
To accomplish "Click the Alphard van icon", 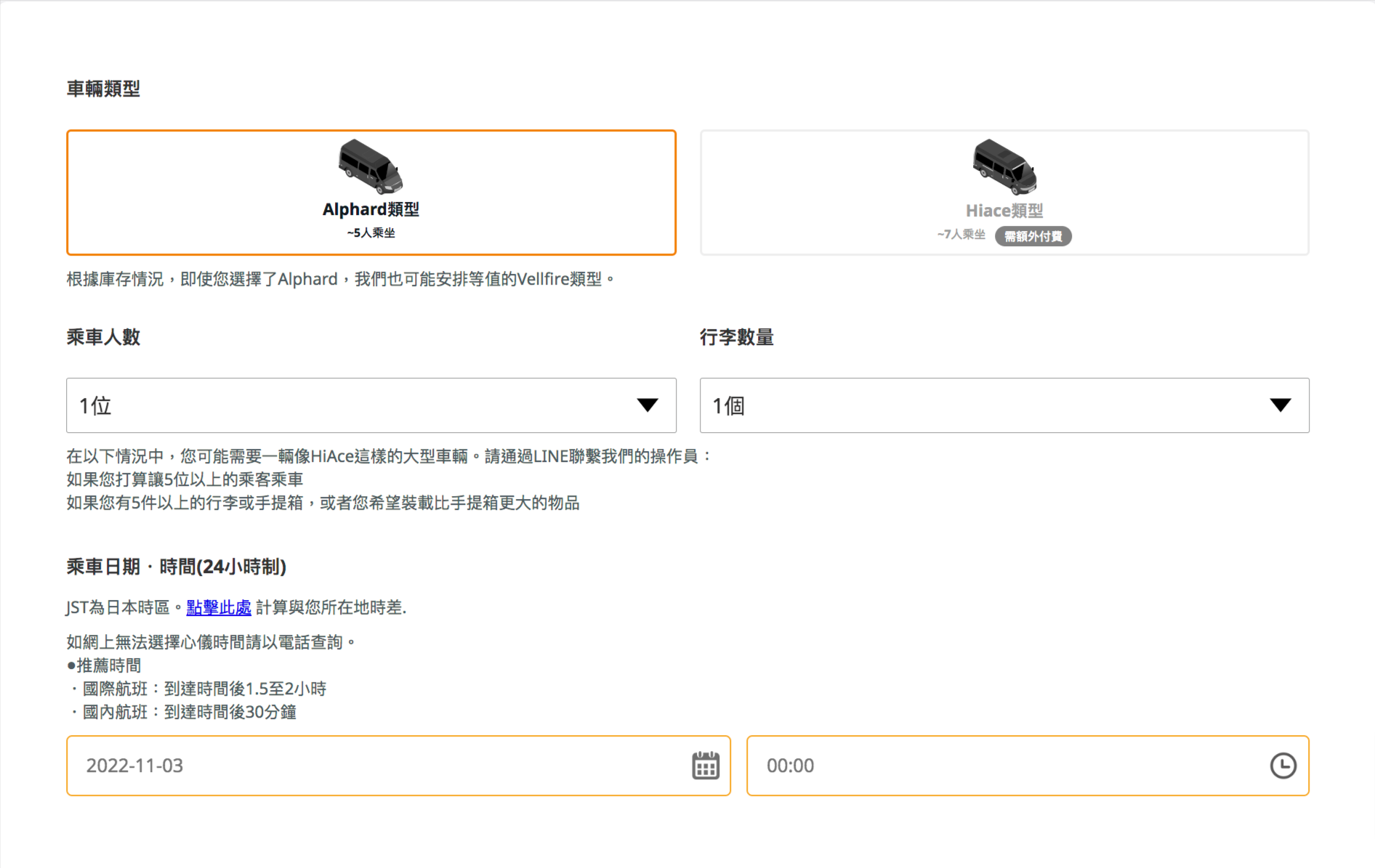I will point(370,166).
